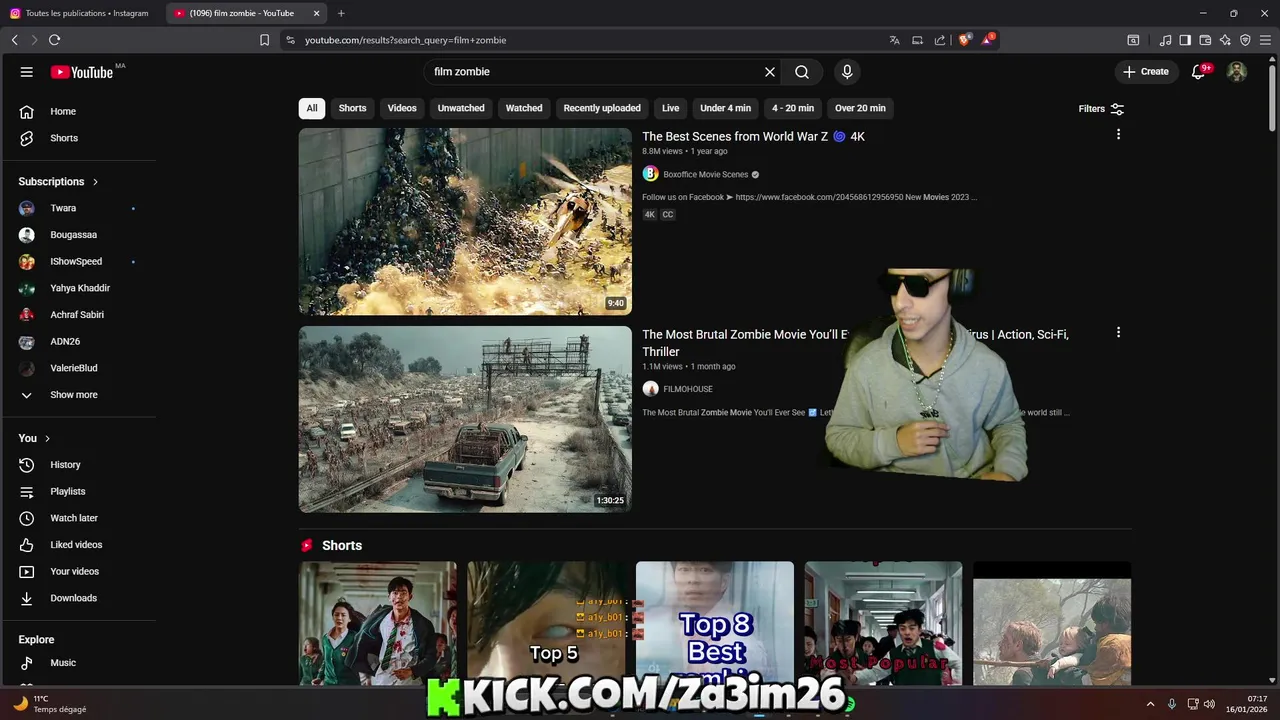Expand Subscriptions section chevron
1280x720 pixels.
click(95, 182)
